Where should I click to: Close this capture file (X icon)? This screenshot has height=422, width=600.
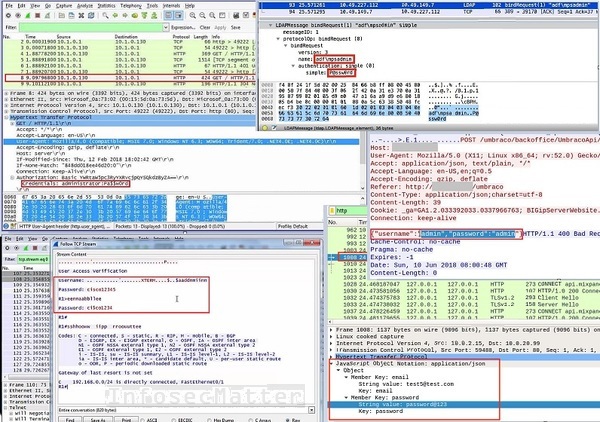click(81, 15)
